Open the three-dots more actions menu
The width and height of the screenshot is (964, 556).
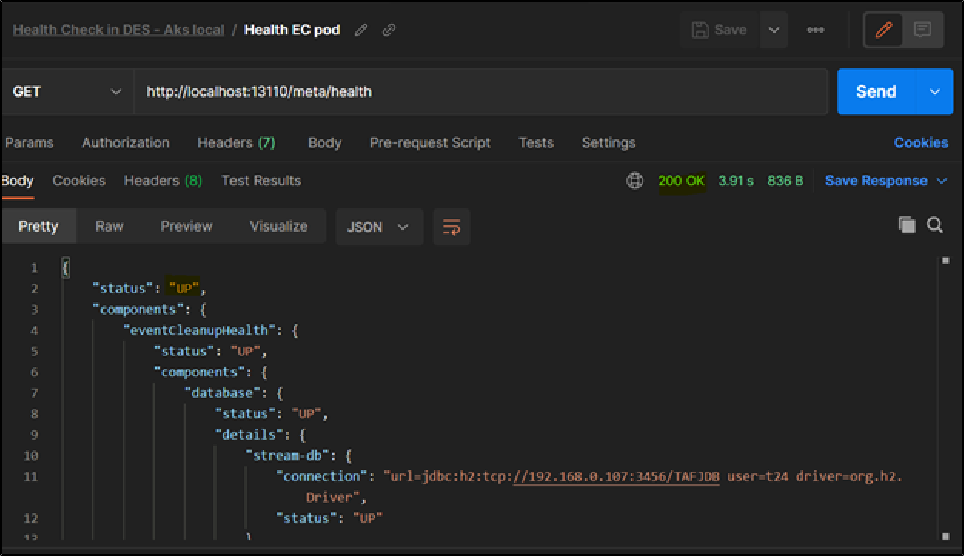[x=816, y=30]
